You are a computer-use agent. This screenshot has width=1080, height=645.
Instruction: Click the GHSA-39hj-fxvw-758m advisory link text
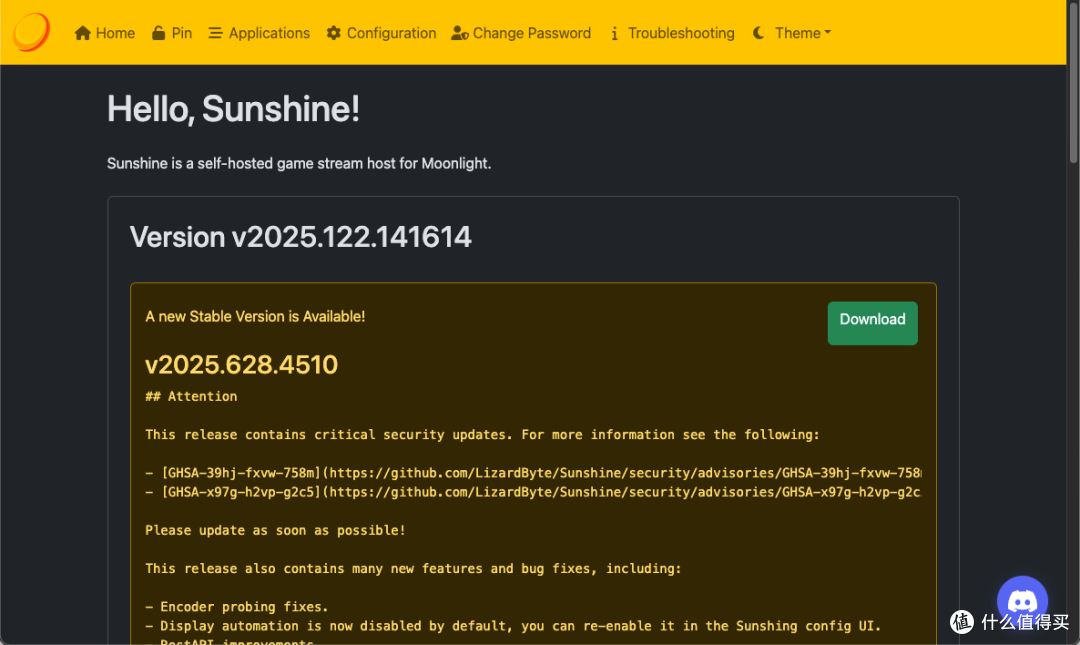tap(240, 472)
